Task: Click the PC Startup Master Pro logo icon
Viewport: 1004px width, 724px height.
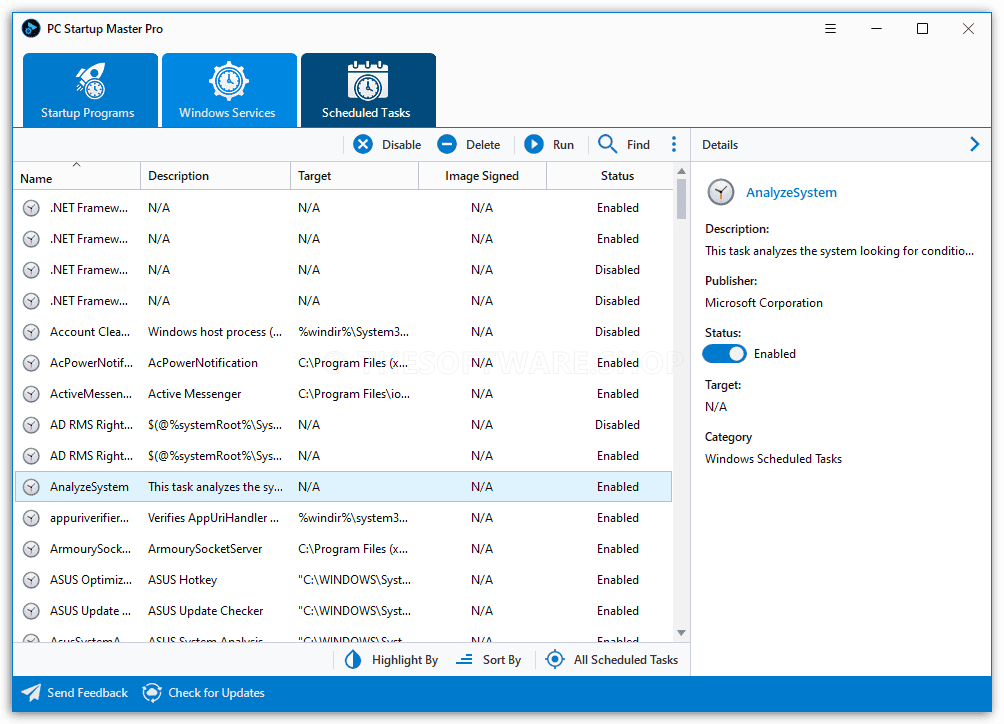Action: 31,29
